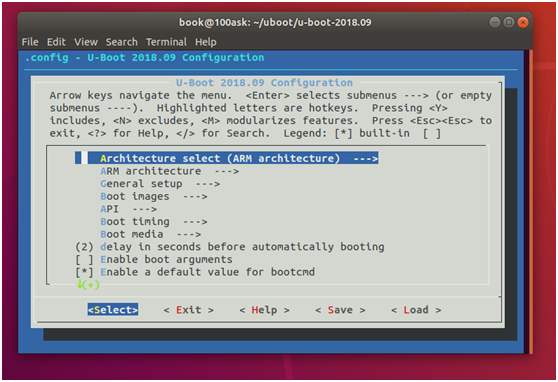Screen dimensions: 558x382
Task: Expand the ARM architecture submenu
Action: click(169, 171)
